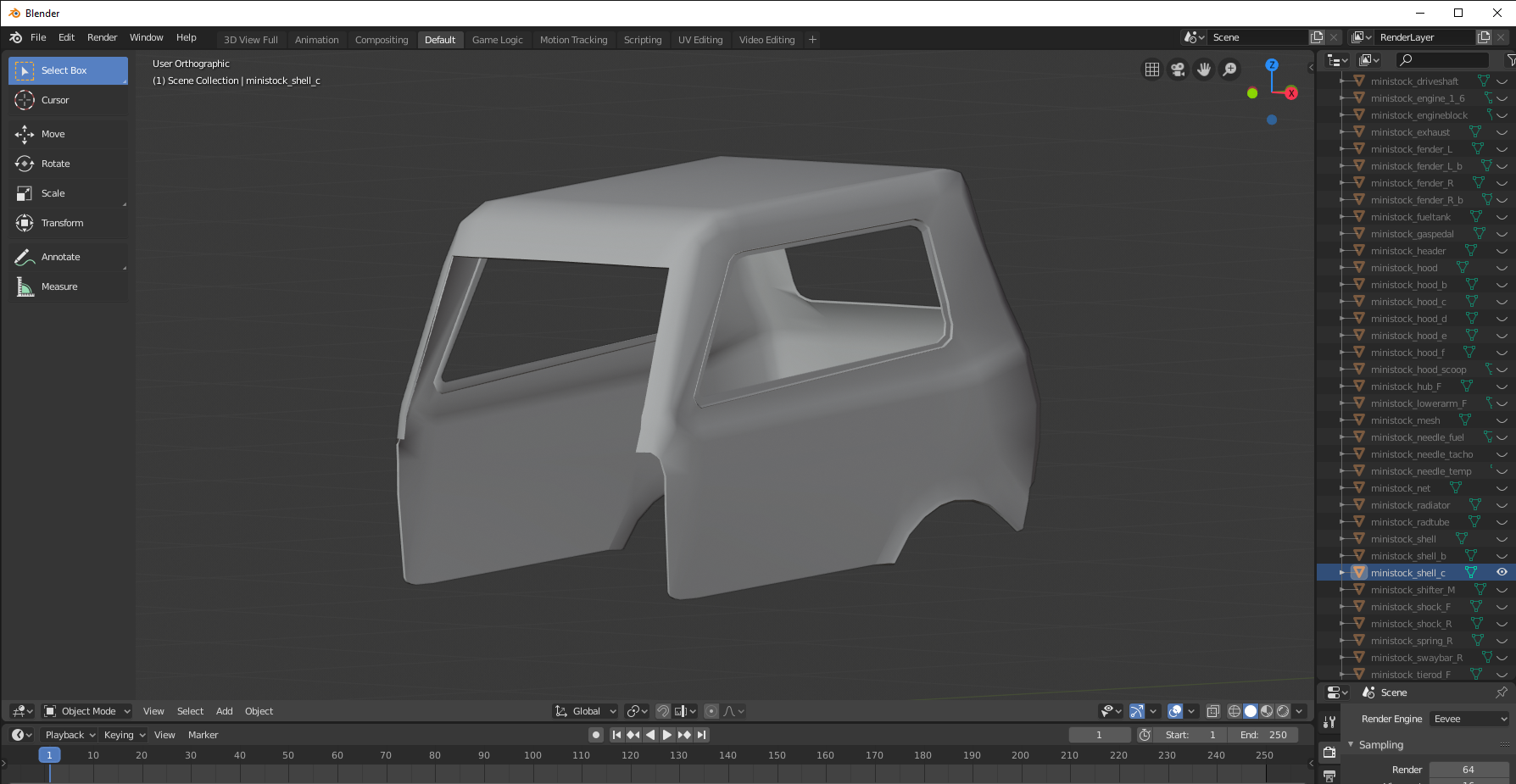Screen dimensions: 1516x784
Task: Click the Render samples value field
Action: click(x=1468, y=770)
